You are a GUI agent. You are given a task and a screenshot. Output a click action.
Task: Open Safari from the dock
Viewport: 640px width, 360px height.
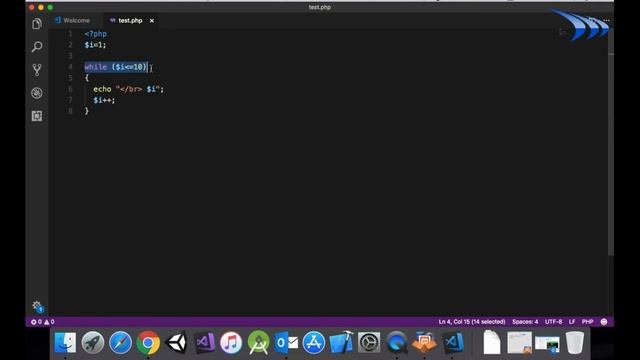pyautogui.click(x=120, y=342)
